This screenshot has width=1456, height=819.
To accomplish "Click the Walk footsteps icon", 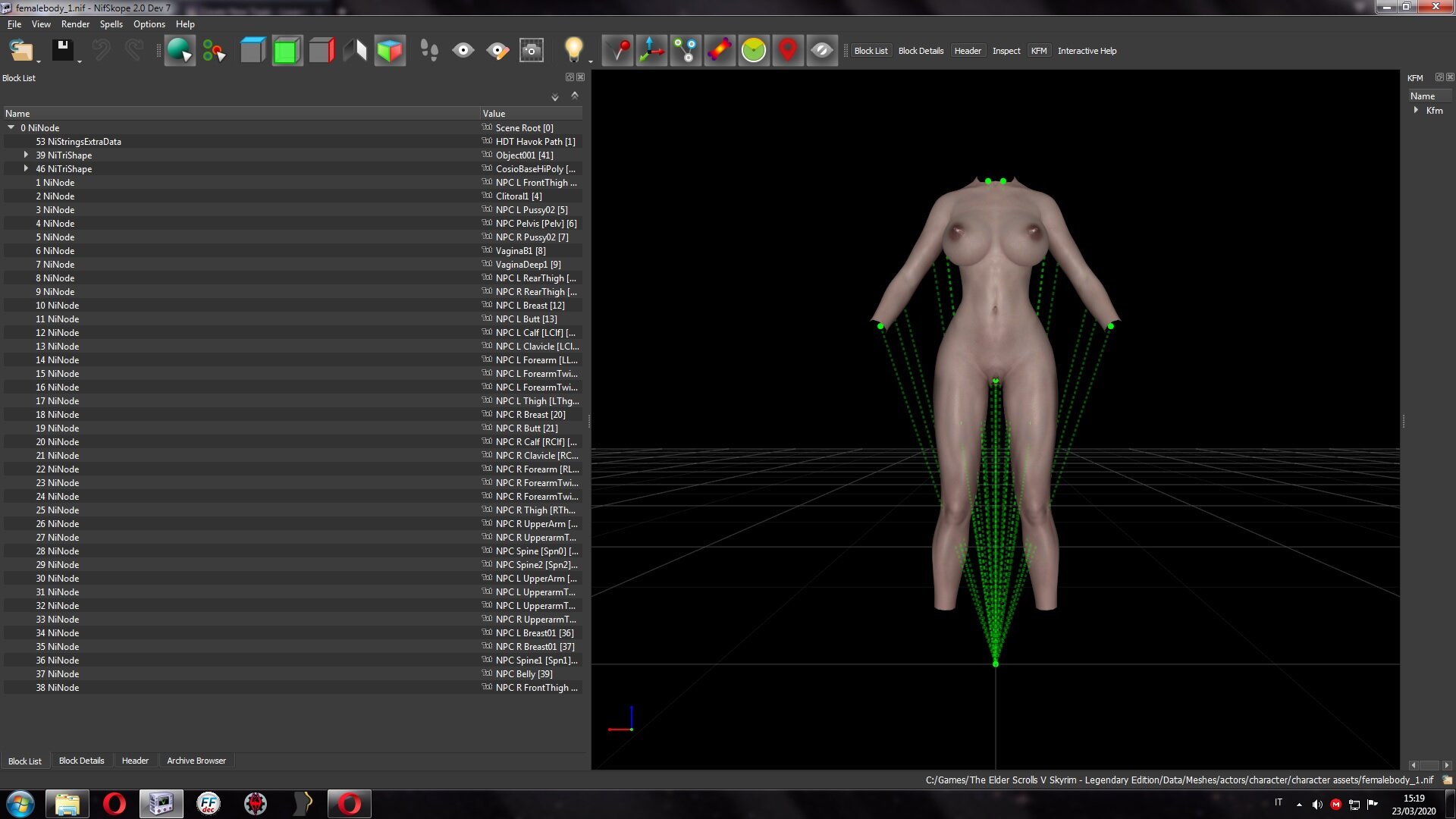I will point(429,51).
